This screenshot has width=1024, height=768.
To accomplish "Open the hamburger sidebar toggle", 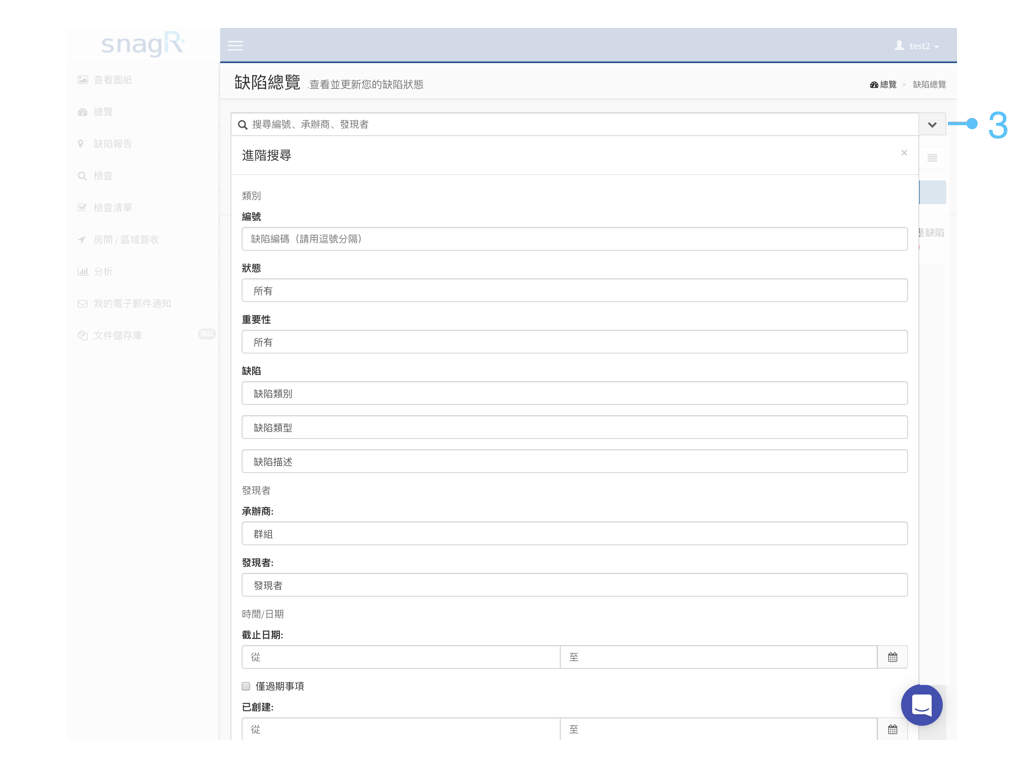I will tap(235, 46).
